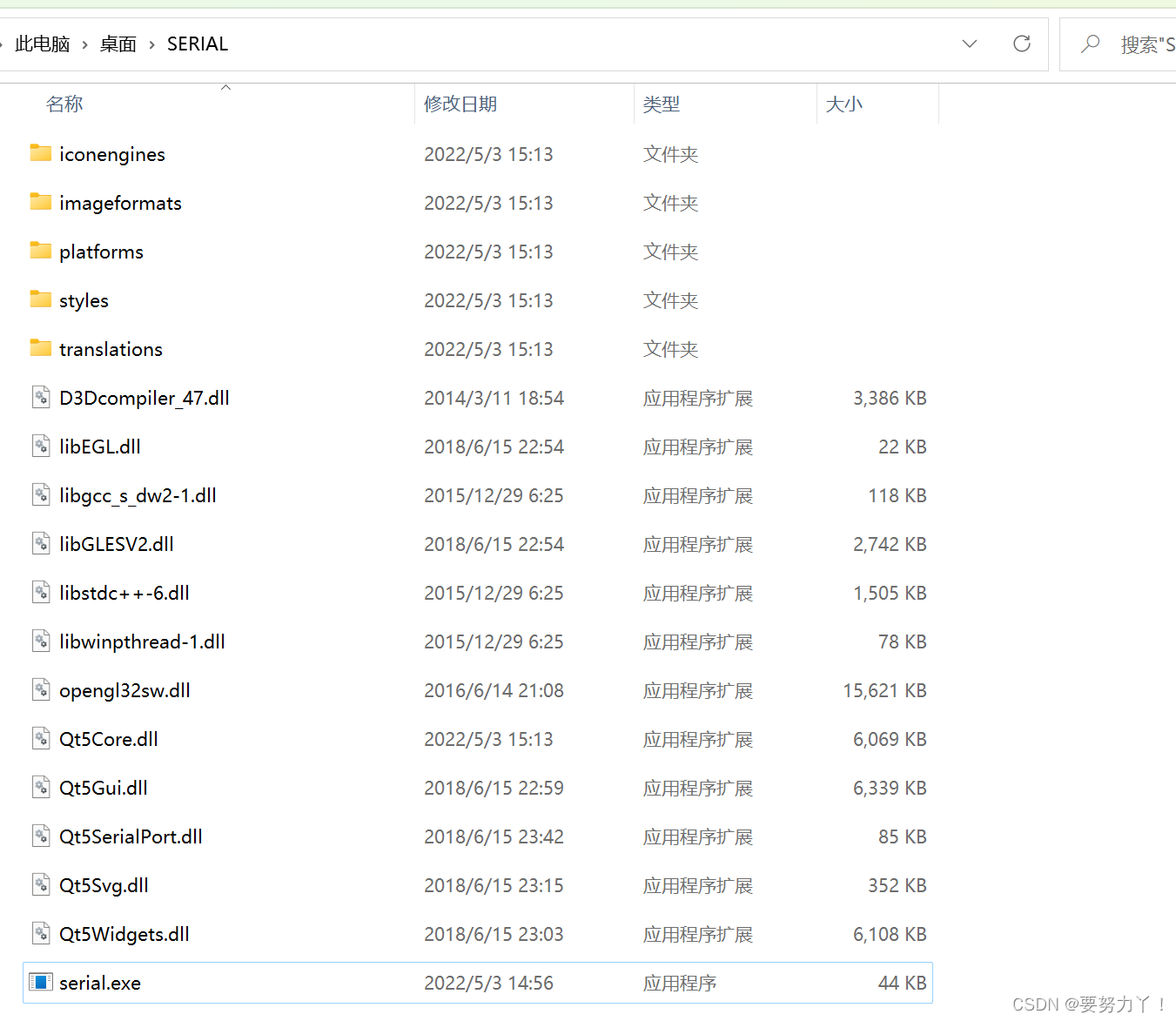Select the libstdc++-6.dll file name
Viewport: 1176px width, 1021px height.
124,593
